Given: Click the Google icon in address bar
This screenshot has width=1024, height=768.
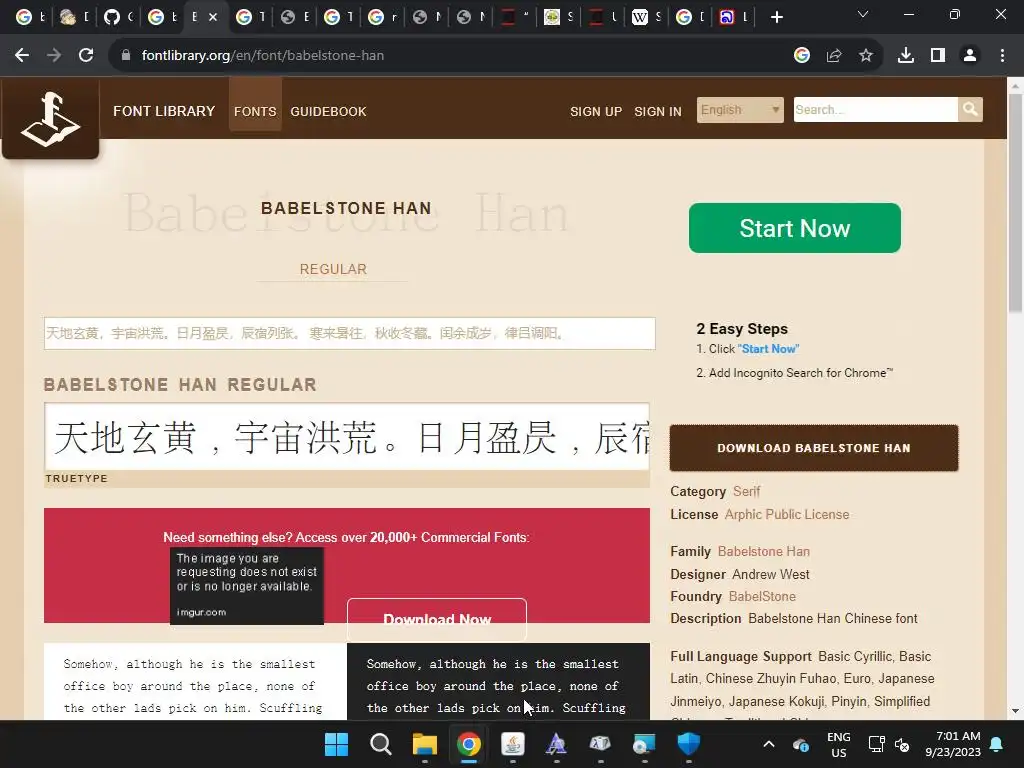Looking at the screenshot, I should point(802,56).
